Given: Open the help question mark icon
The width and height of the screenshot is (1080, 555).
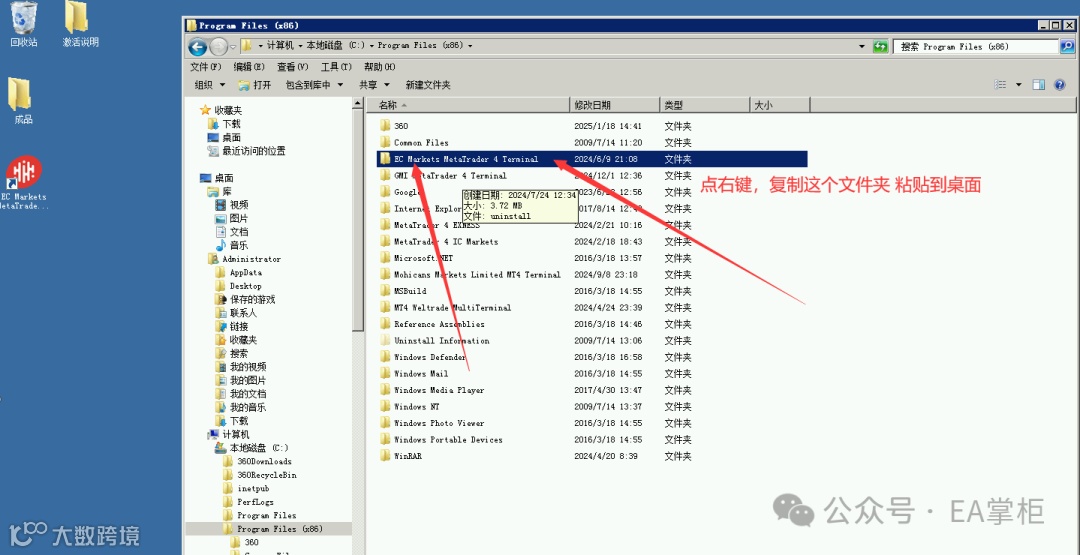Looking at the screenshot, I should pos(1060,85).
